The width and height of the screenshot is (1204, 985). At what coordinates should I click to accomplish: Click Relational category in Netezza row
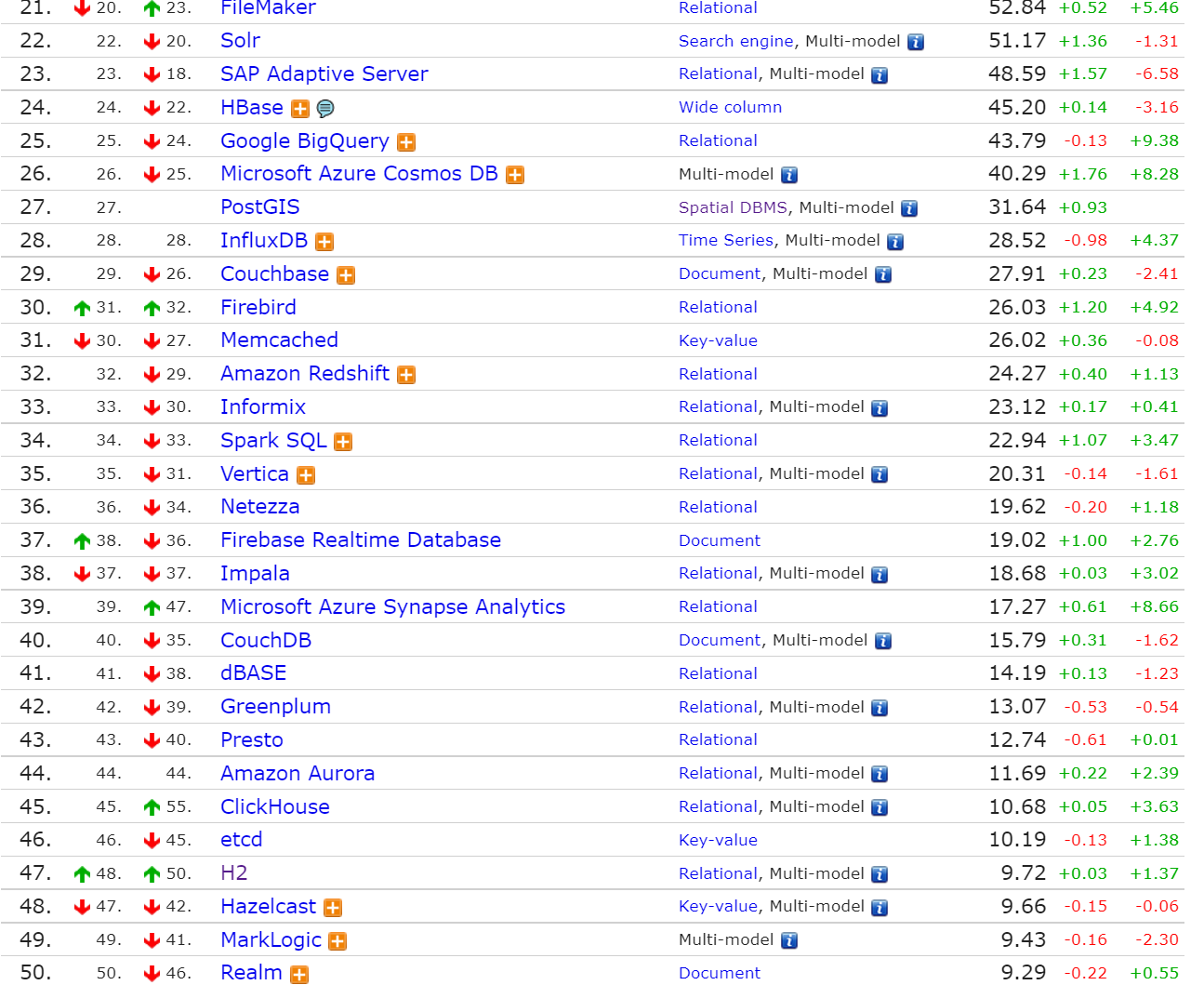tap(718, 507)
